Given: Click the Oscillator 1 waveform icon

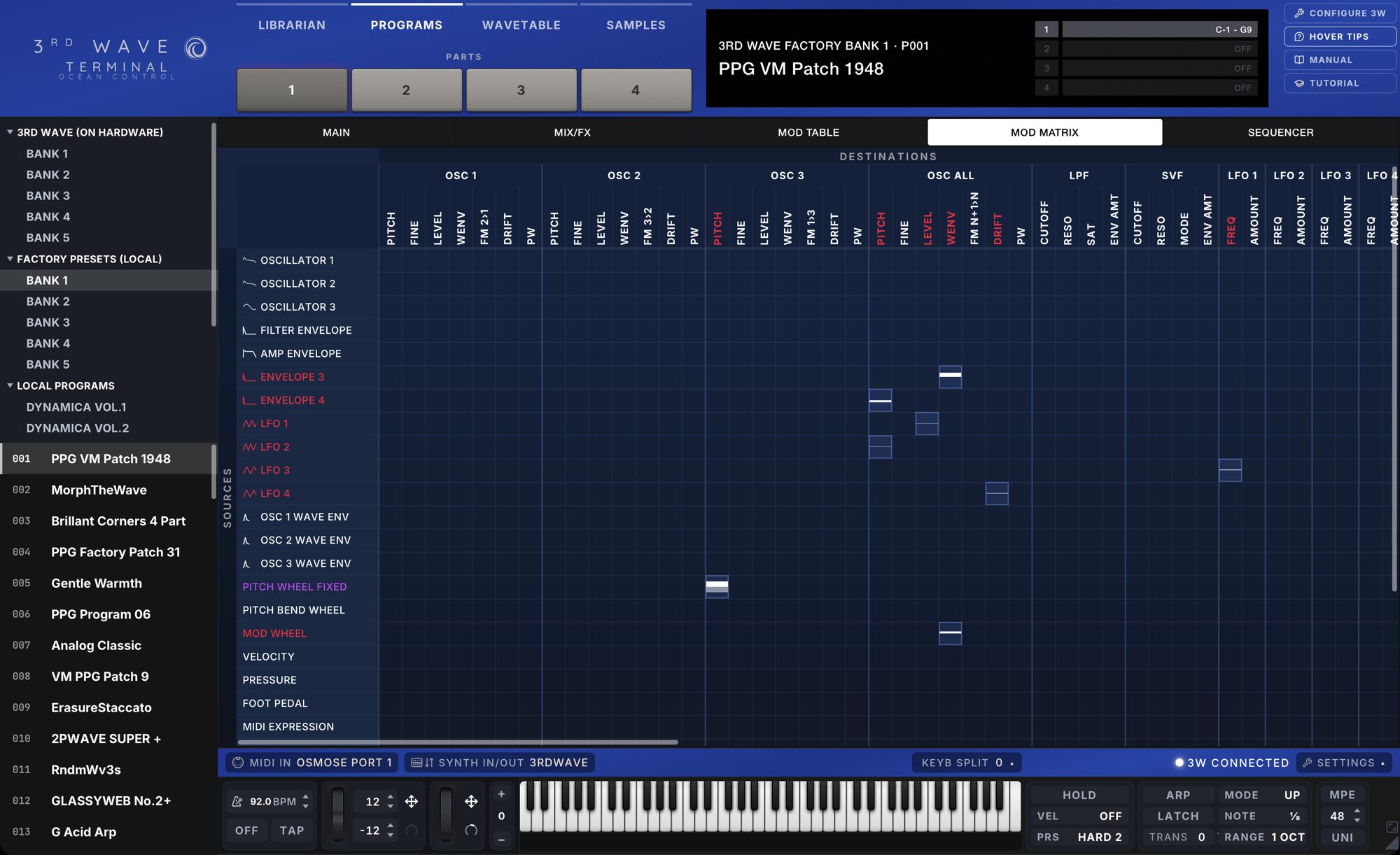Looking at the screenshot, I should (249, 260).
